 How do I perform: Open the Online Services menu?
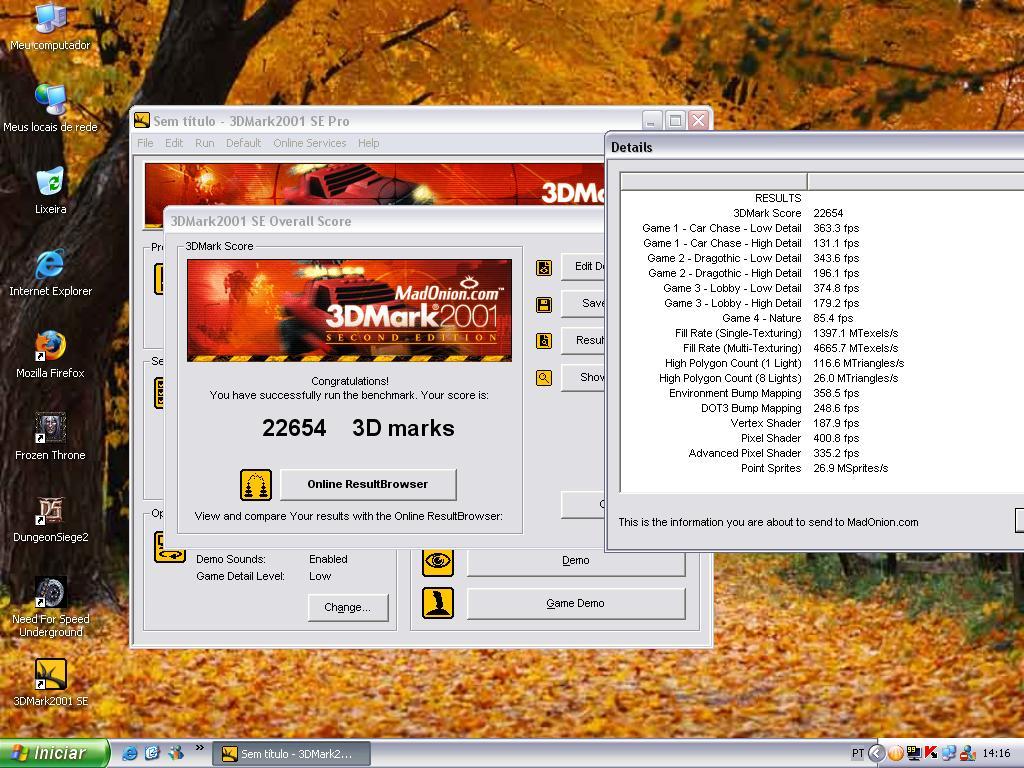(310, 143)
